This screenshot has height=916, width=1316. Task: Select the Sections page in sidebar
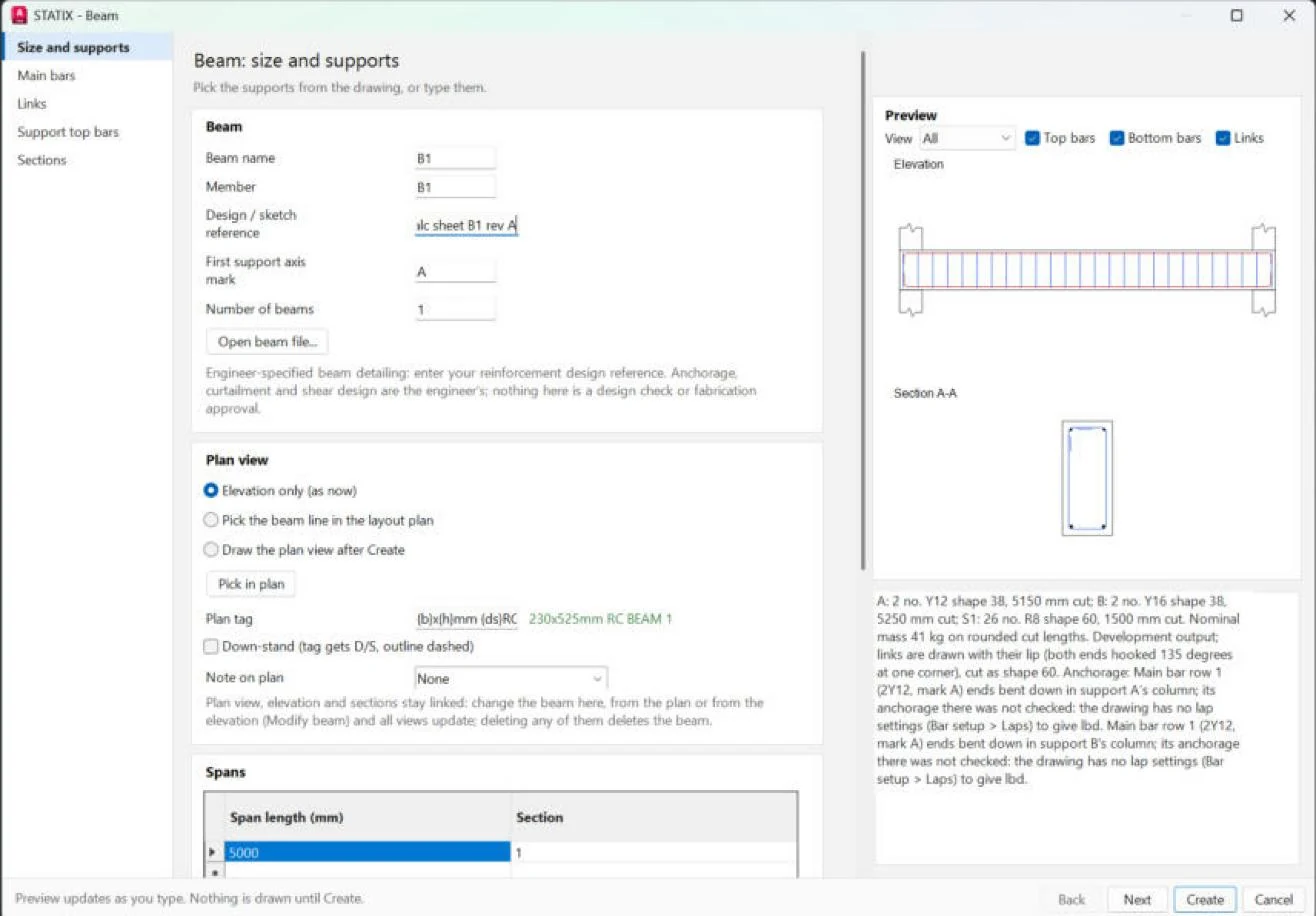coord(87,160)
